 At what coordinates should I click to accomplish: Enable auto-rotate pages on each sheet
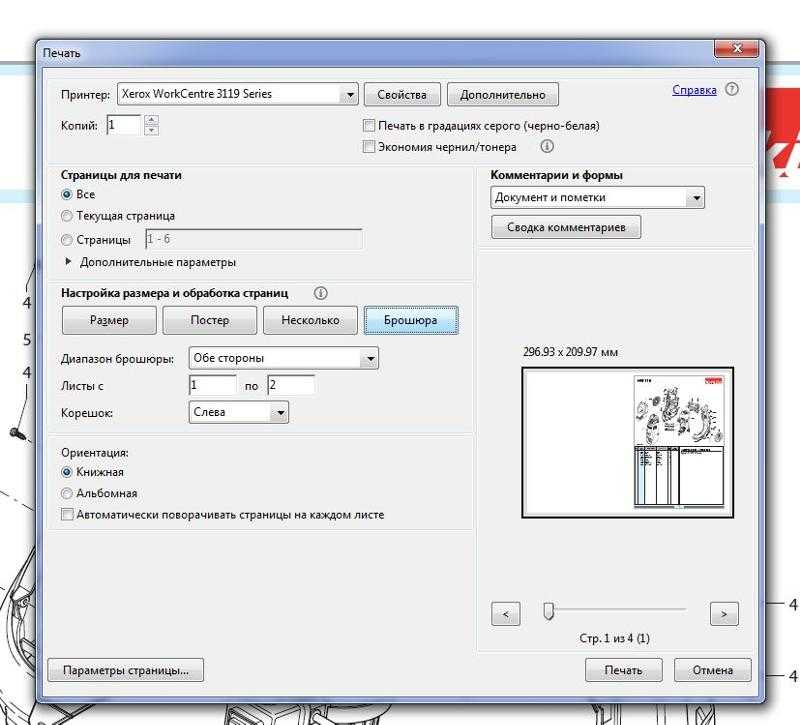tap(67, 514)
